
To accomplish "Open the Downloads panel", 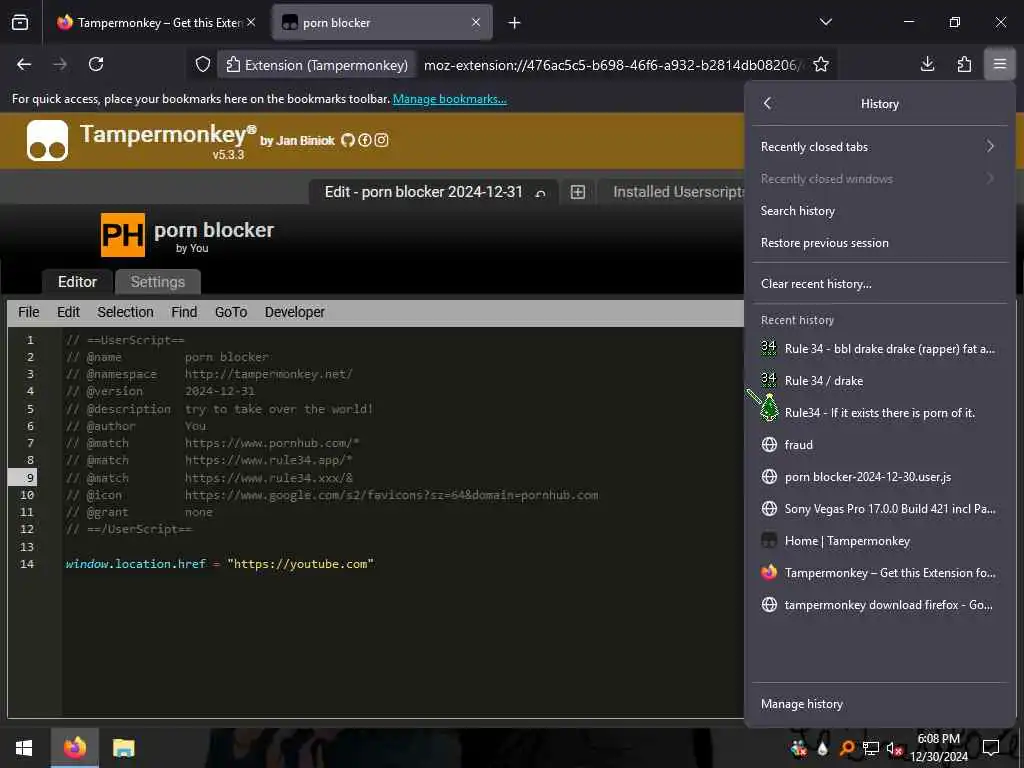I will (927, 64).
